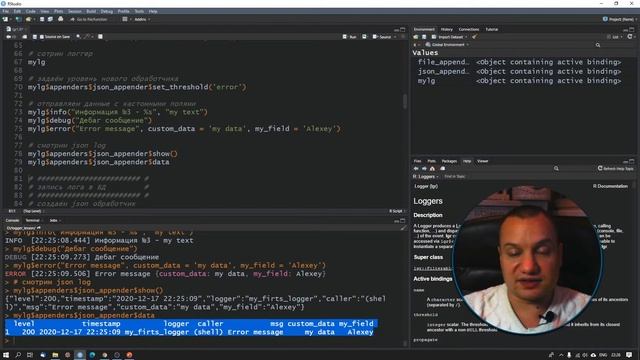Open the Session menu
This screenshot has width=640, height=360.
click(x=74, y=11)
